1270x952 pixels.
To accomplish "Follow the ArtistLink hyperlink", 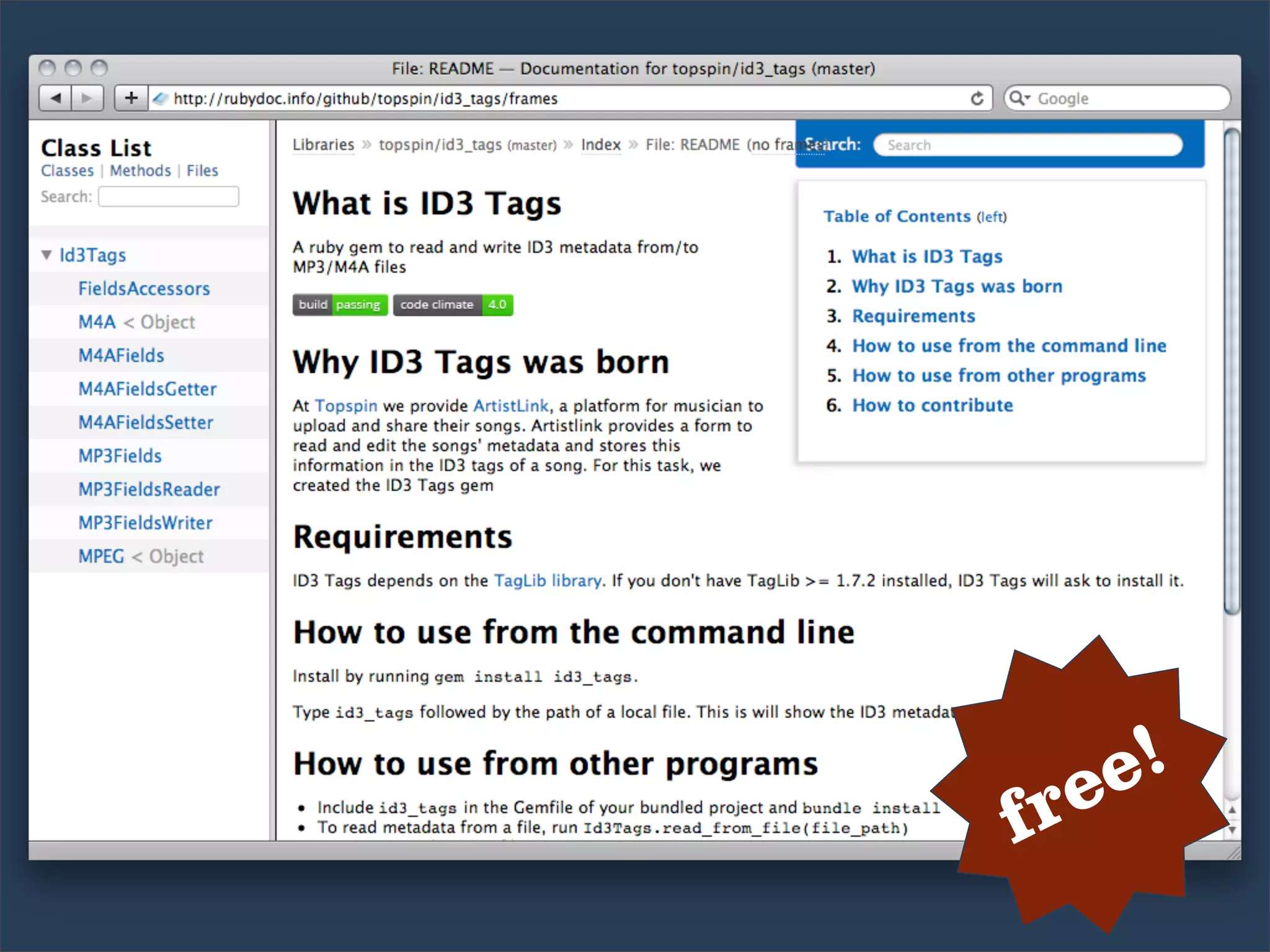I will [510, 405].
